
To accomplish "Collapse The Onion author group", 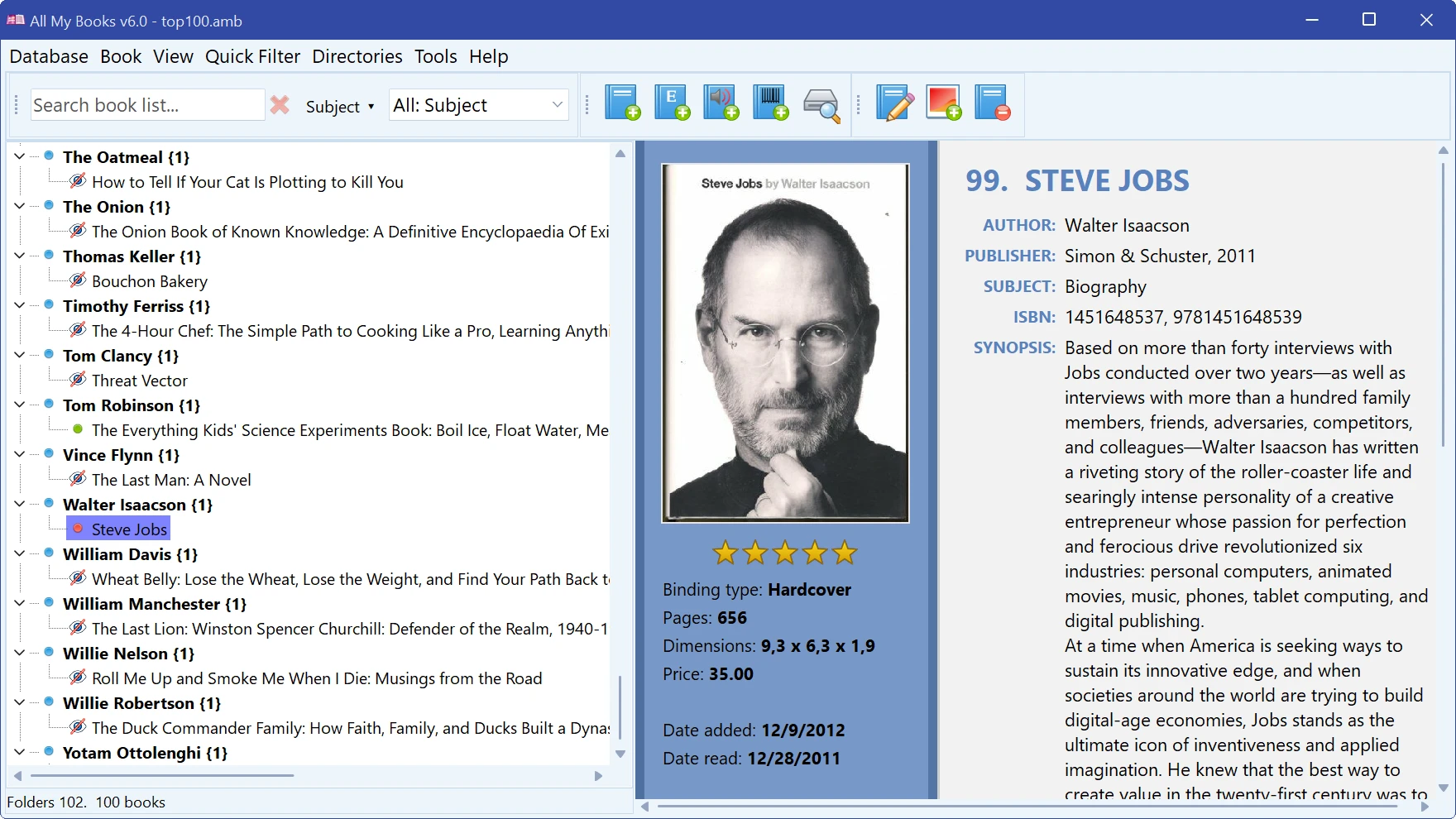I will pyautogui.click(x=19, y=206).
